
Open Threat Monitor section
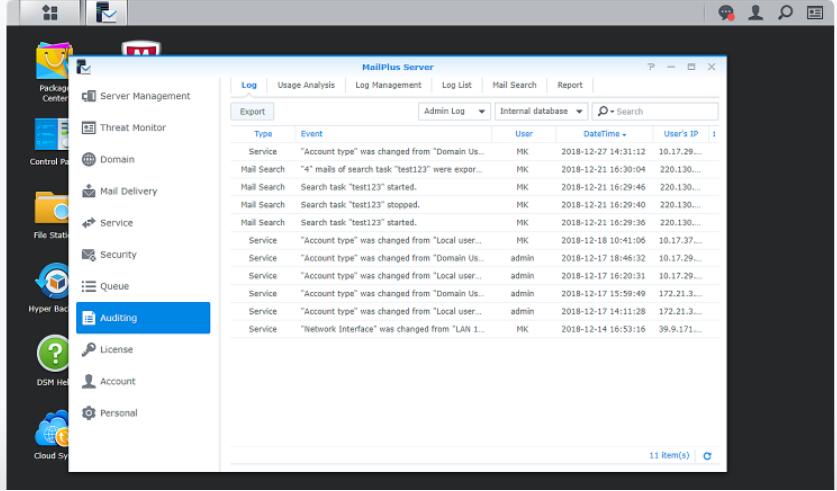(143, 128)
